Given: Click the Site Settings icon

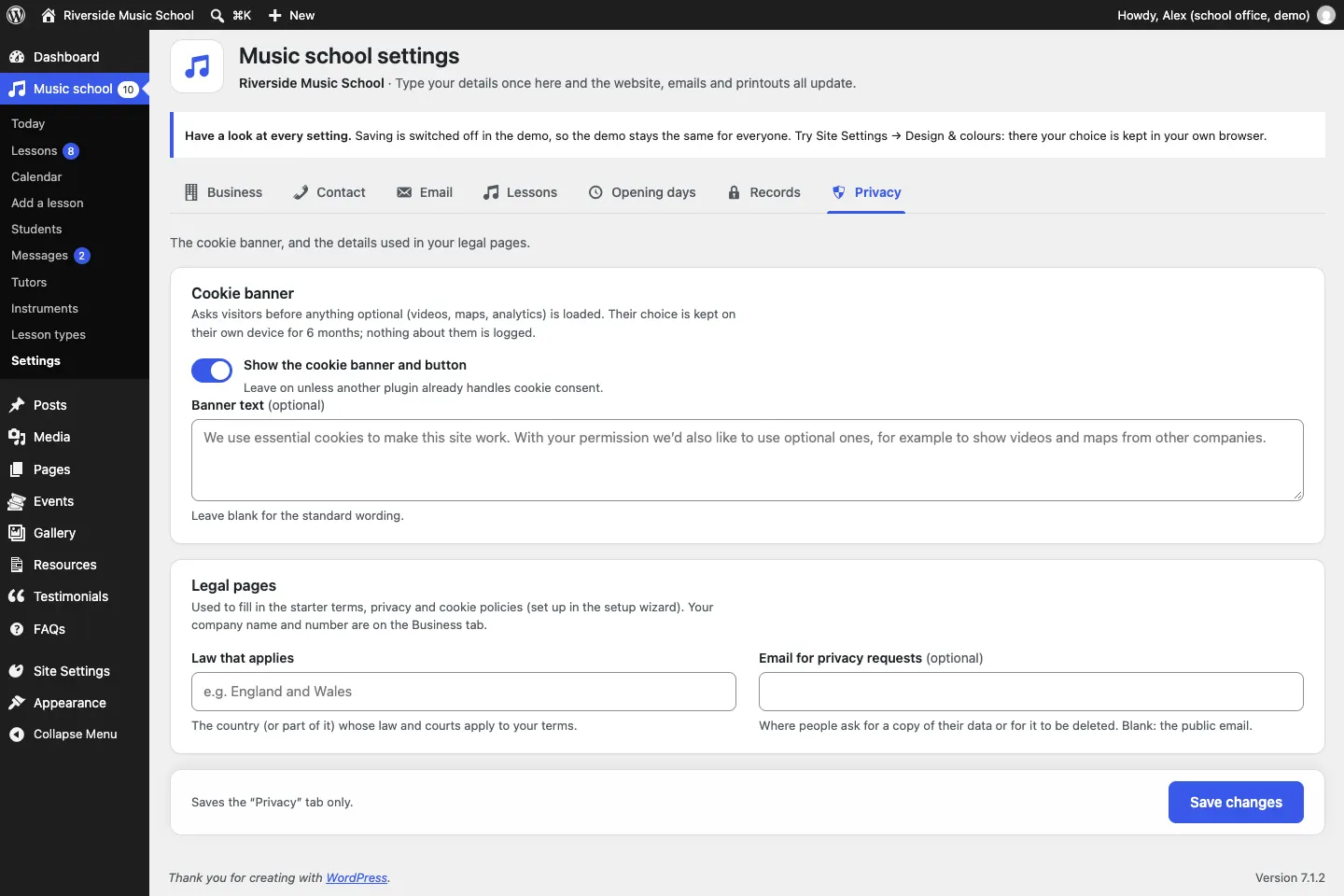Looking at the screenshot, I should pos(17,671).
